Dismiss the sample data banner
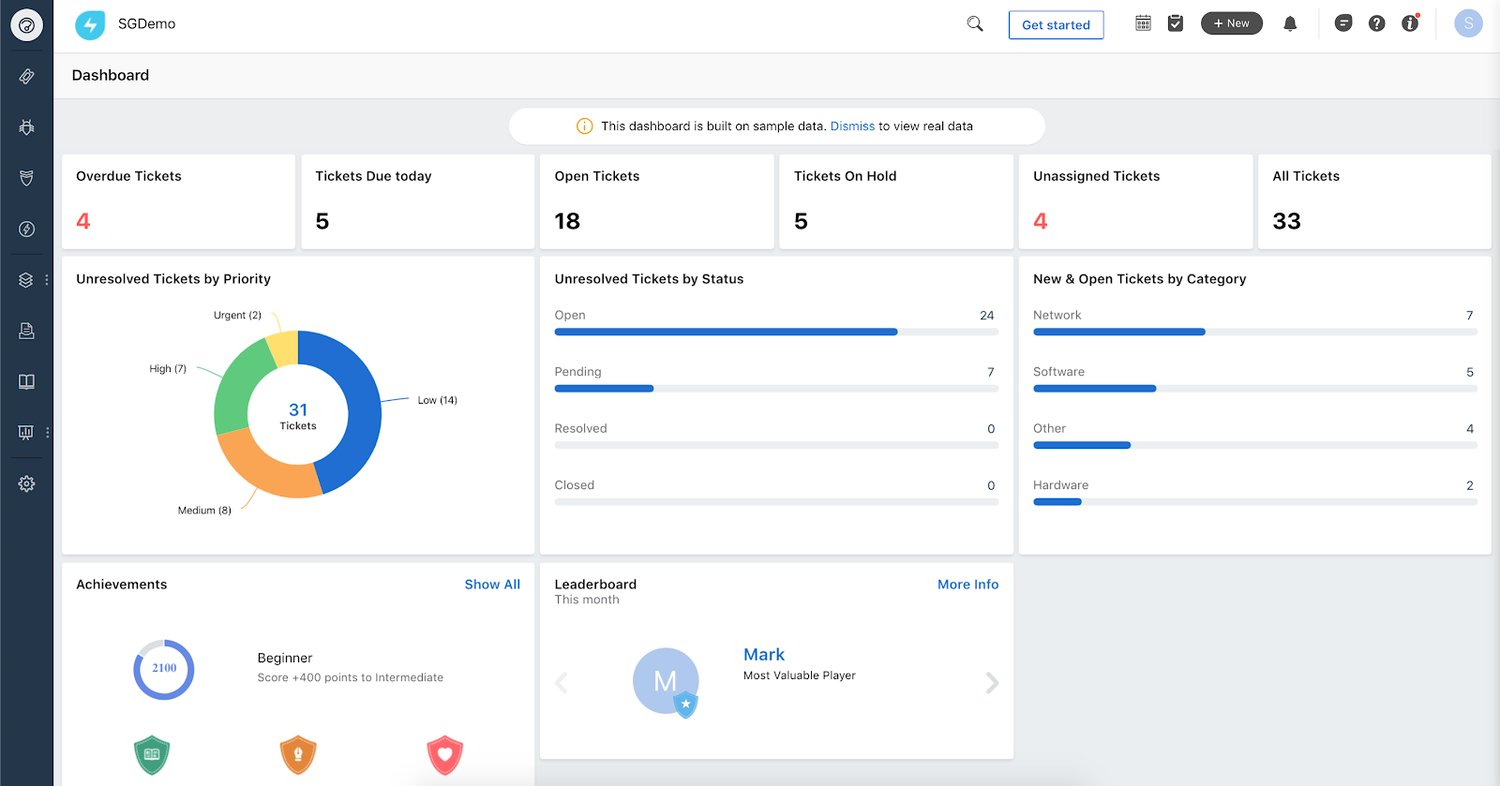This screenshot has width=1500, height=786. click(x=852, y=126)
